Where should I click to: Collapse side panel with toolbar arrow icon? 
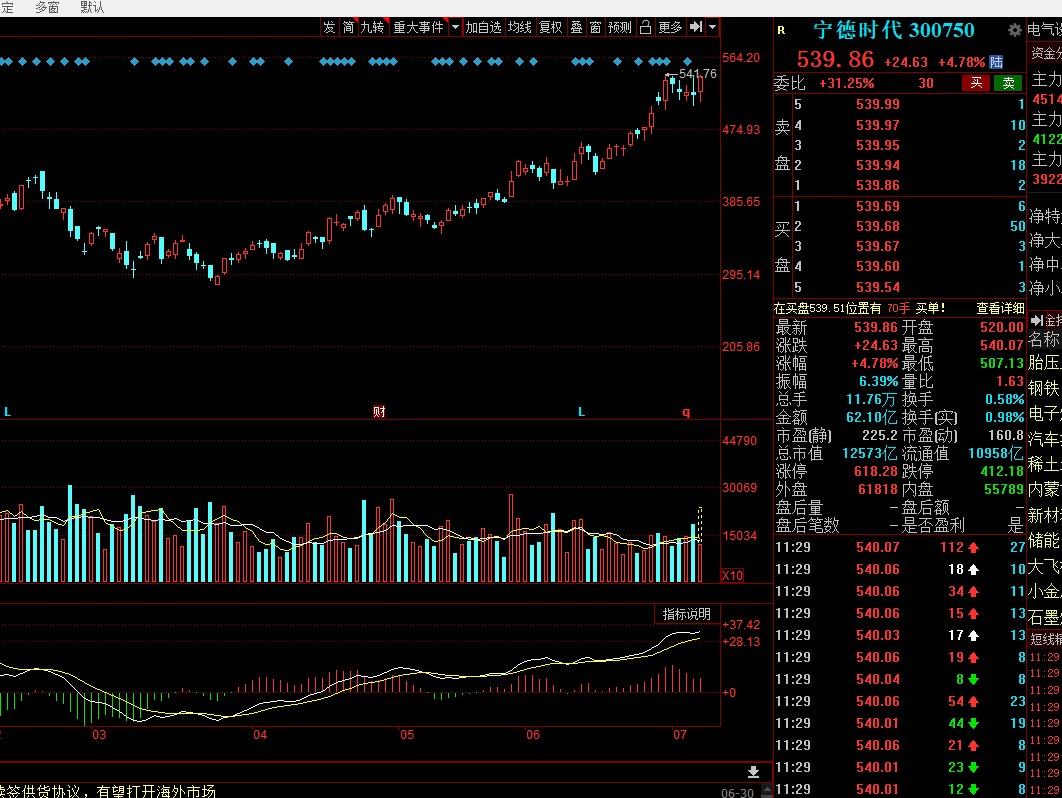pos(696,27)
